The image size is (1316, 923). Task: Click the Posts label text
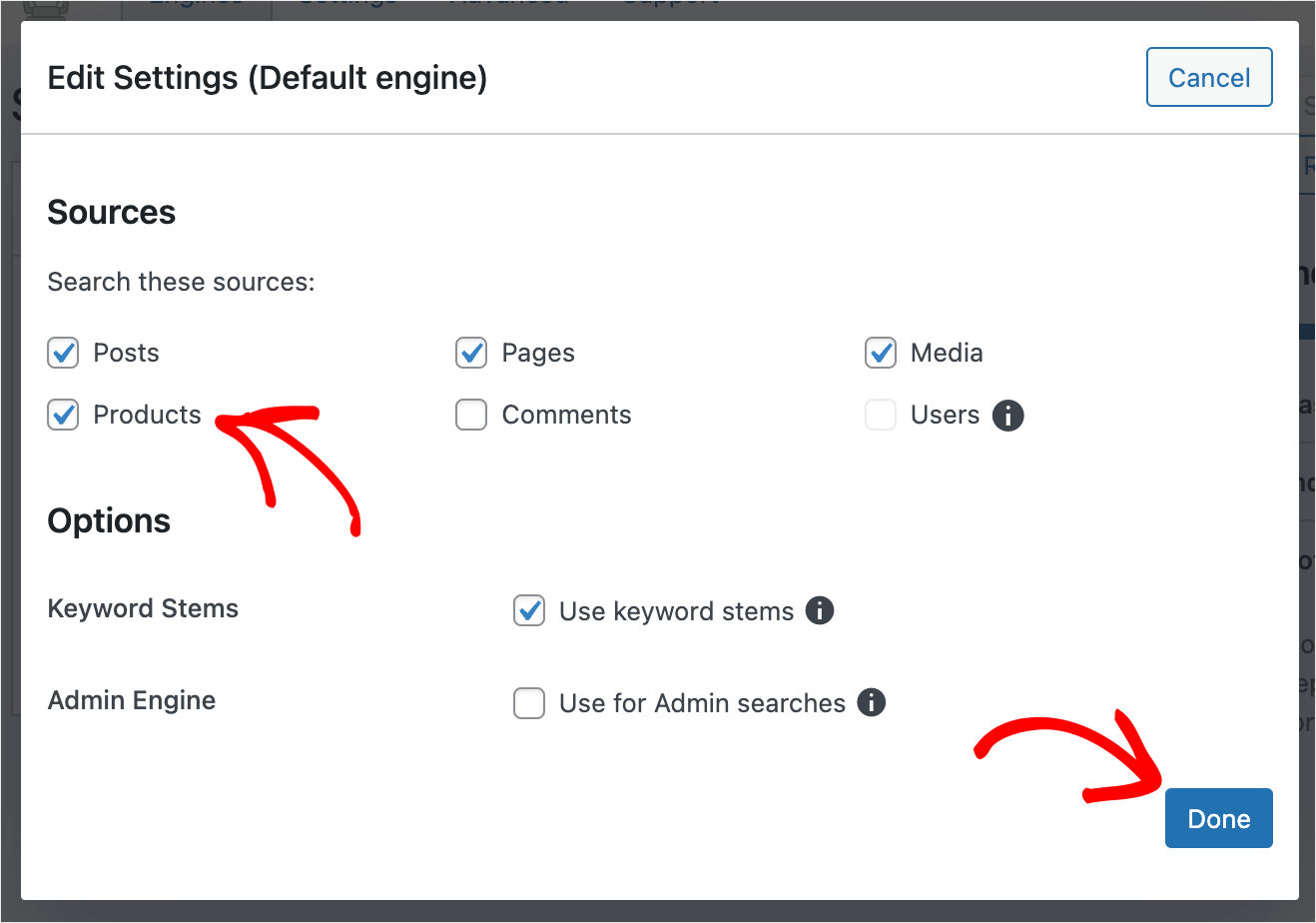point(127,353)
